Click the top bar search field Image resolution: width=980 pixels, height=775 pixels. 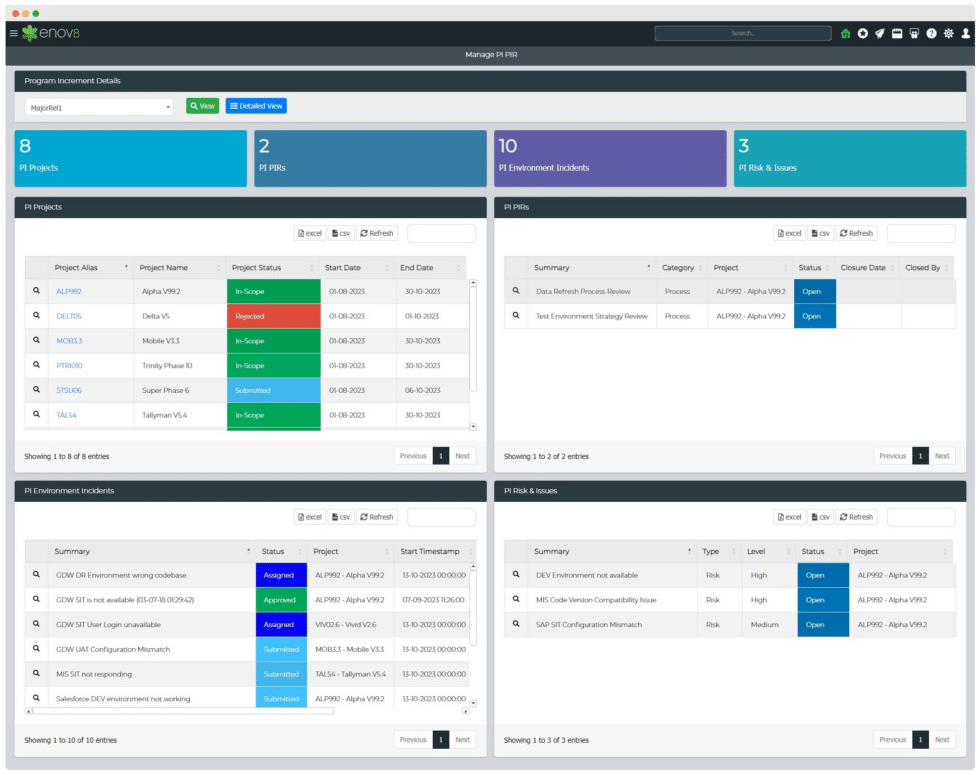(742, 32)
